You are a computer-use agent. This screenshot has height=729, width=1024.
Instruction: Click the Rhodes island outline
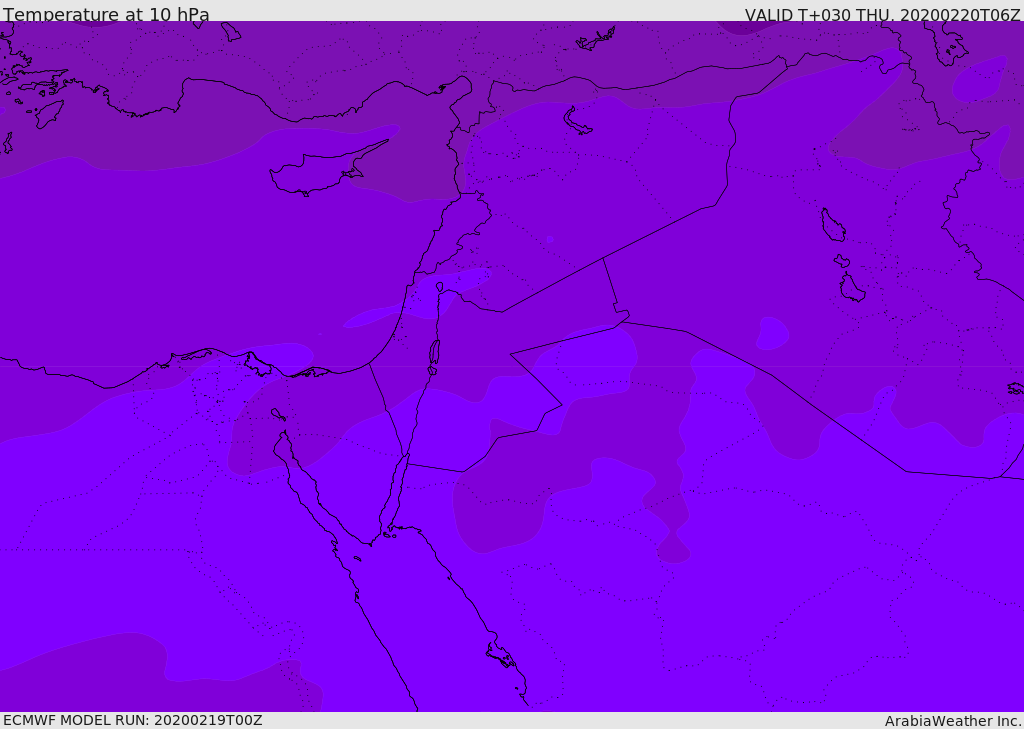pyautogui.click(x=49, y=113)
